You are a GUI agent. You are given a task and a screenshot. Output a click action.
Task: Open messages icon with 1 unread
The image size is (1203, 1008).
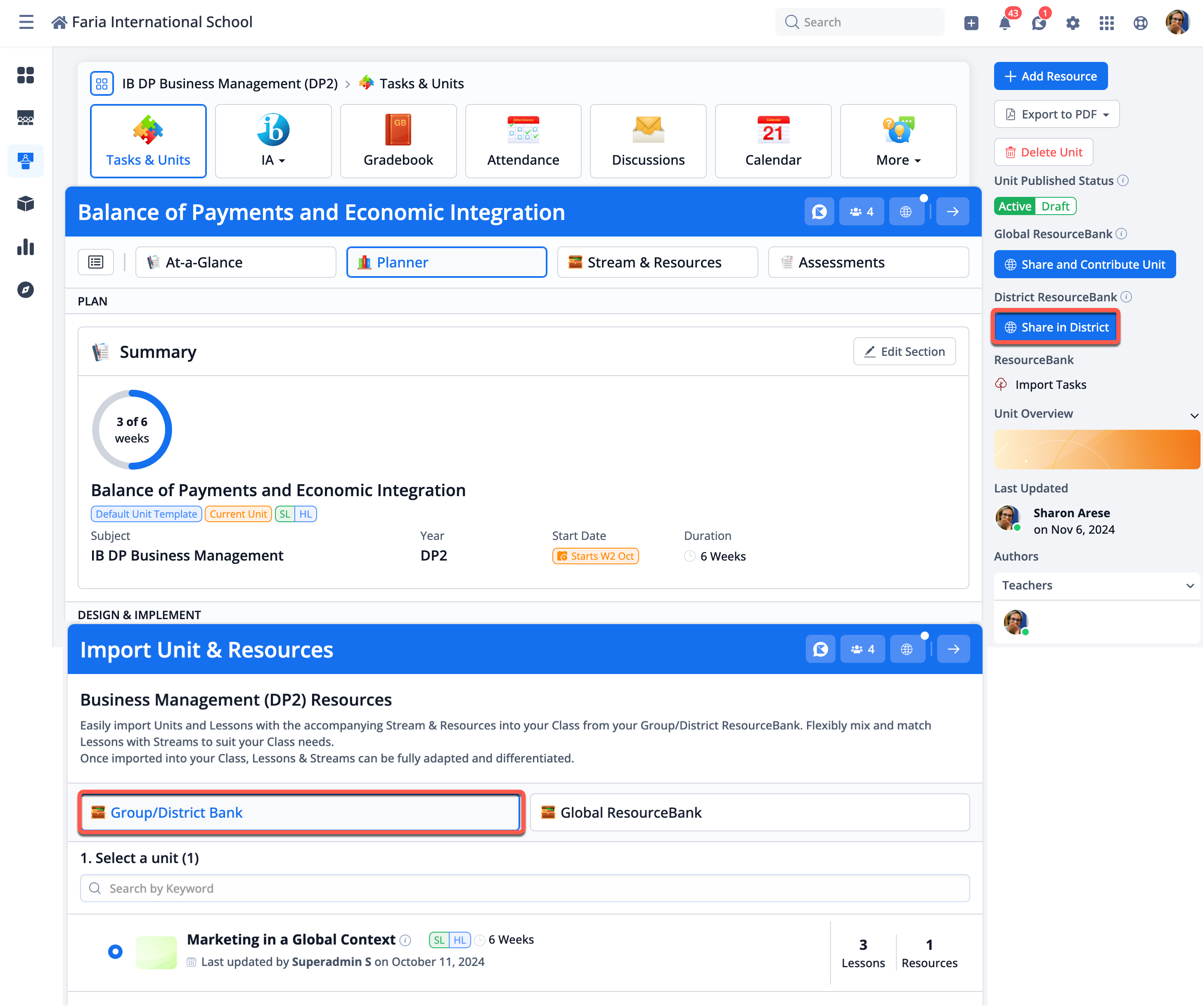coord(1039,23)
